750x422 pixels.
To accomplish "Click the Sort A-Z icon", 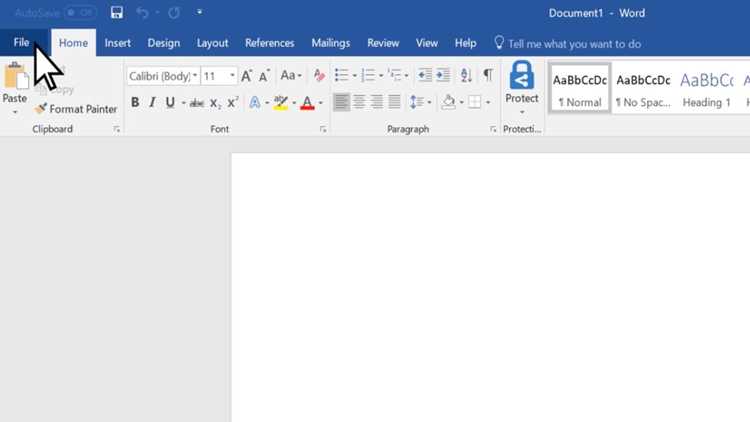I will tap(466, 75).
